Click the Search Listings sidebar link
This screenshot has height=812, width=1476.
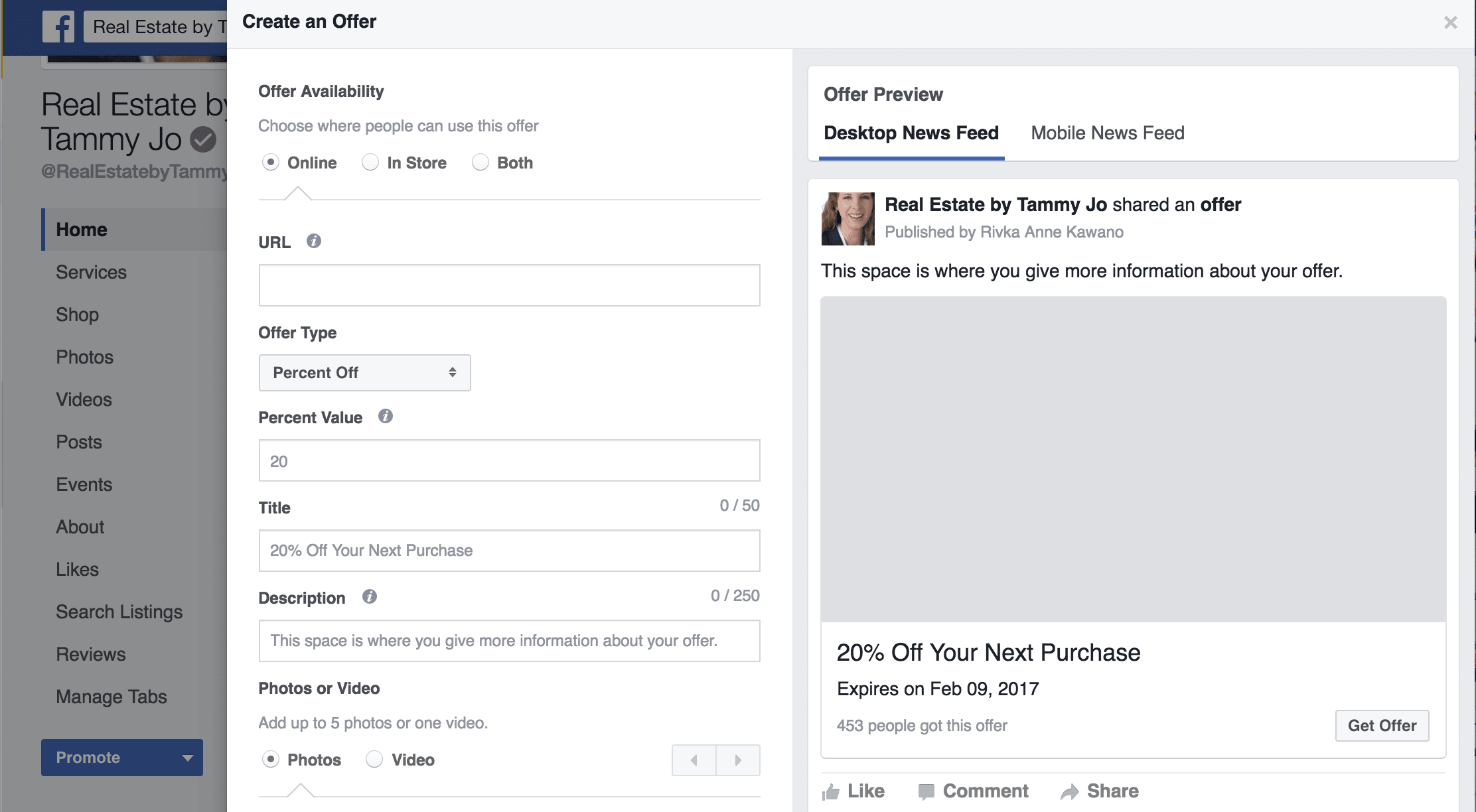[x=118, y=610]
